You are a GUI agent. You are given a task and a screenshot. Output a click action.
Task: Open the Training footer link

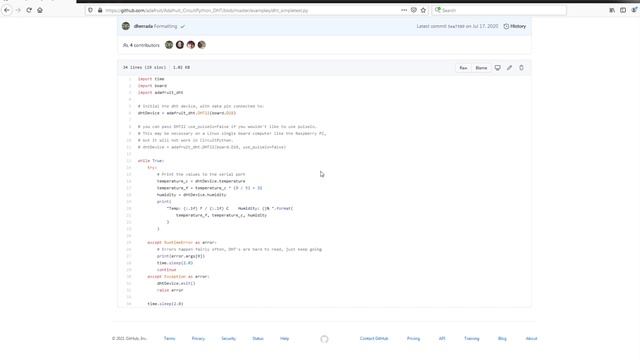[472, 338]
